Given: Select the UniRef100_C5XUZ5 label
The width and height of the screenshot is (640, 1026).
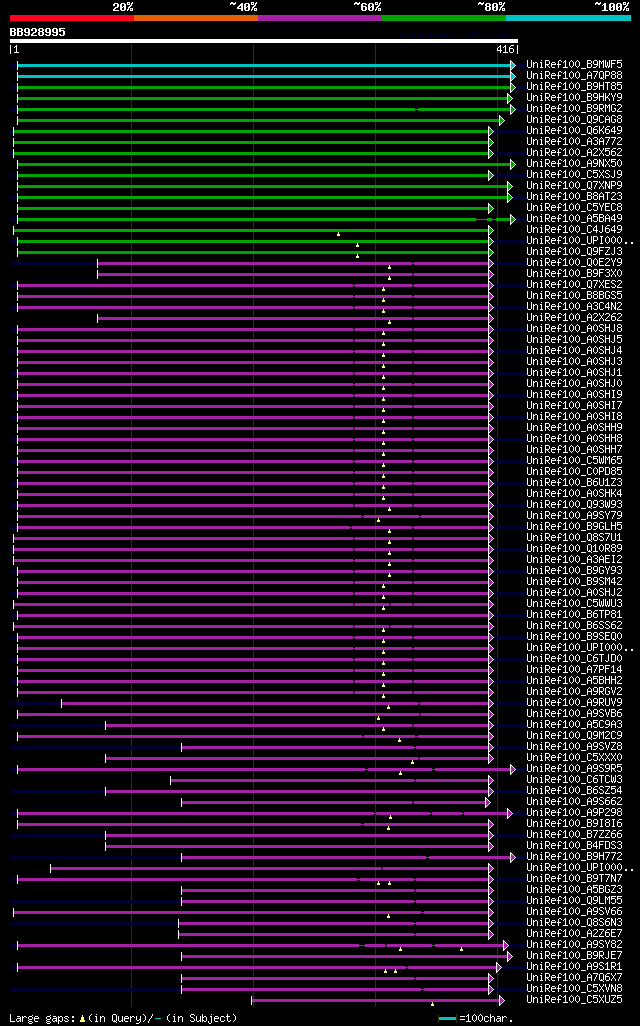Looking at the screenshot, I should pyautogui.click(x=575, y=999).
